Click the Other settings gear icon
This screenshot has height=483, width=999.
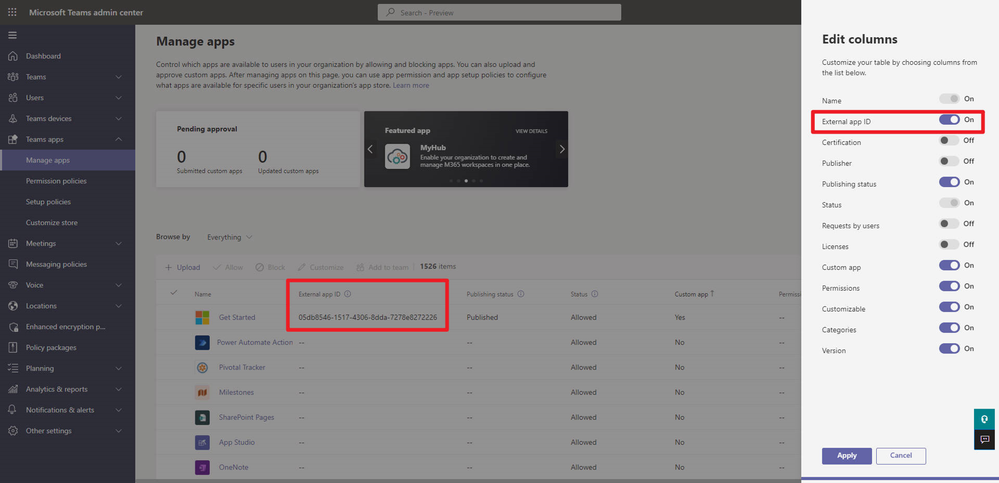pyautogui.click(x=12, y=431)
